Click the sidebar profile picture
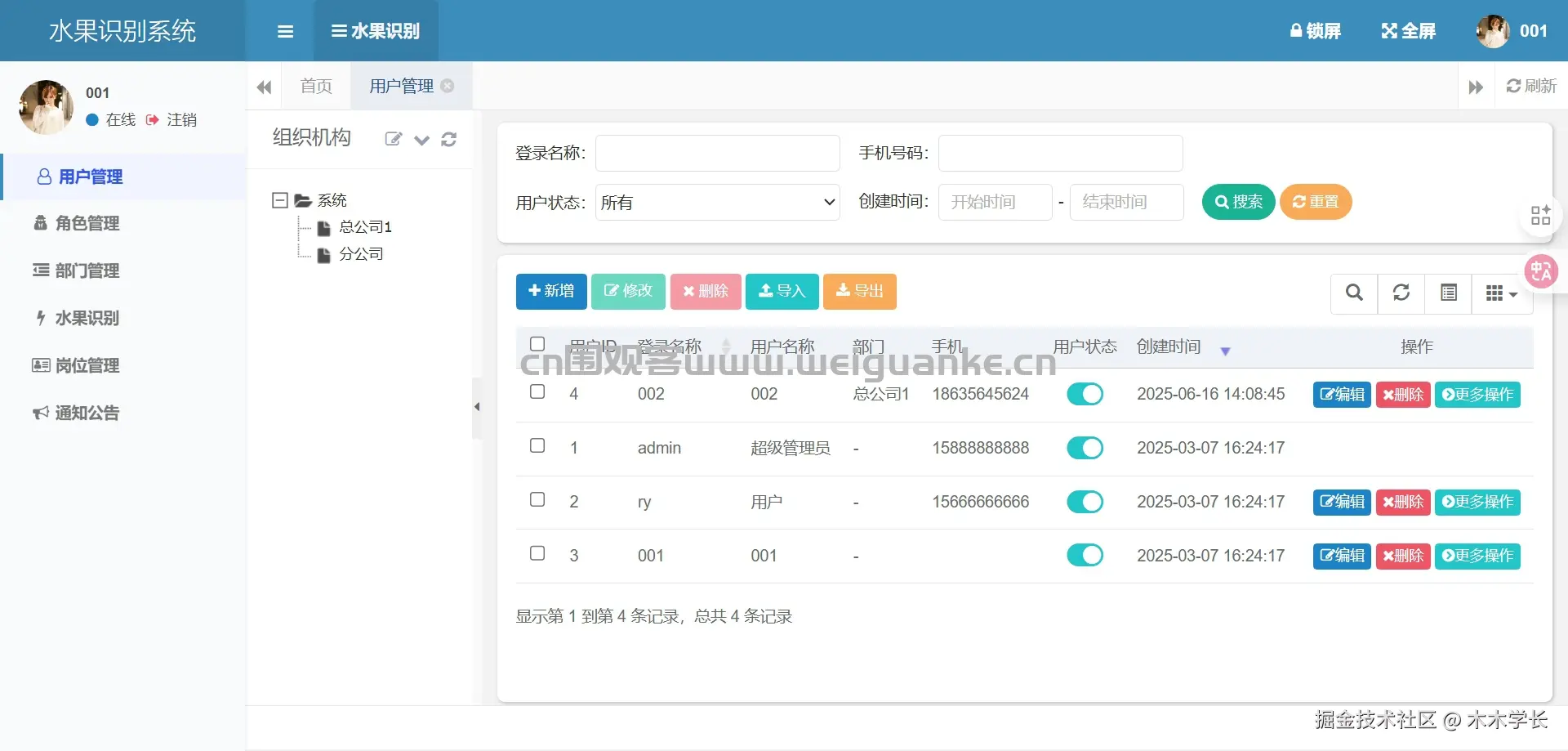 [46, 107]
